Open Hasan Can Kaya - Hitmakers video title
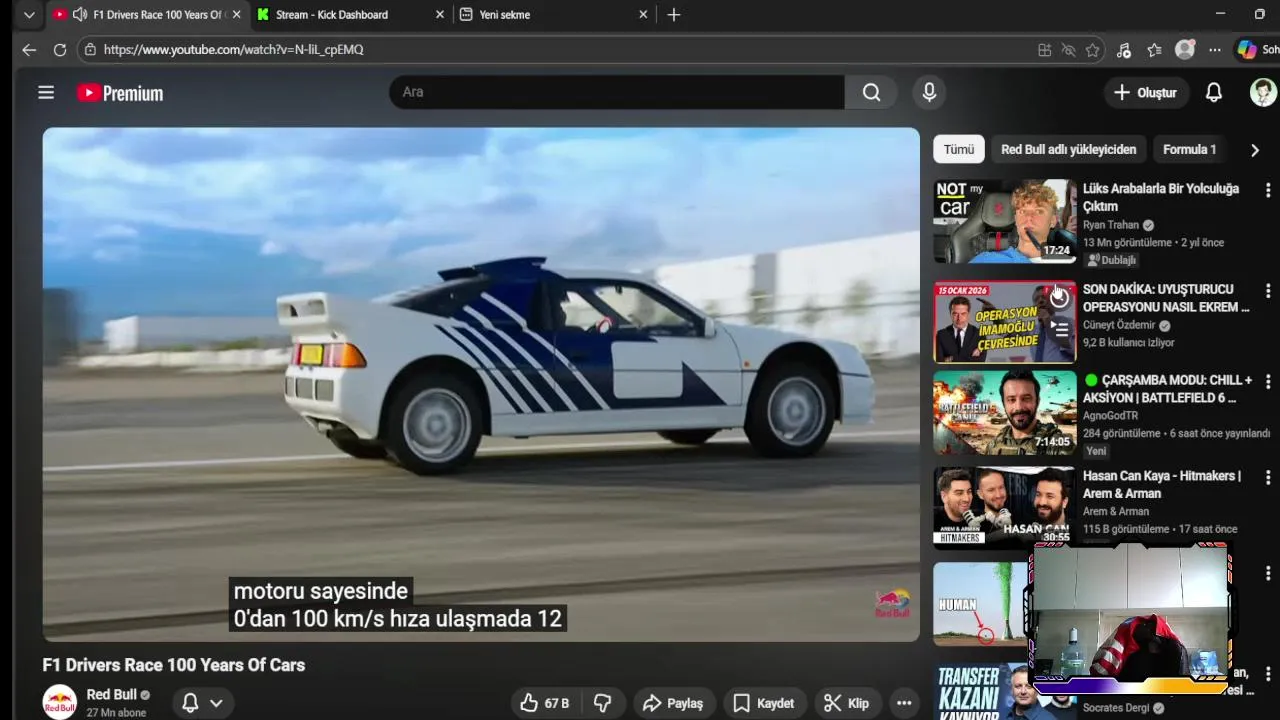This screenshot has height=720, width=1280. pos(1161,484)
